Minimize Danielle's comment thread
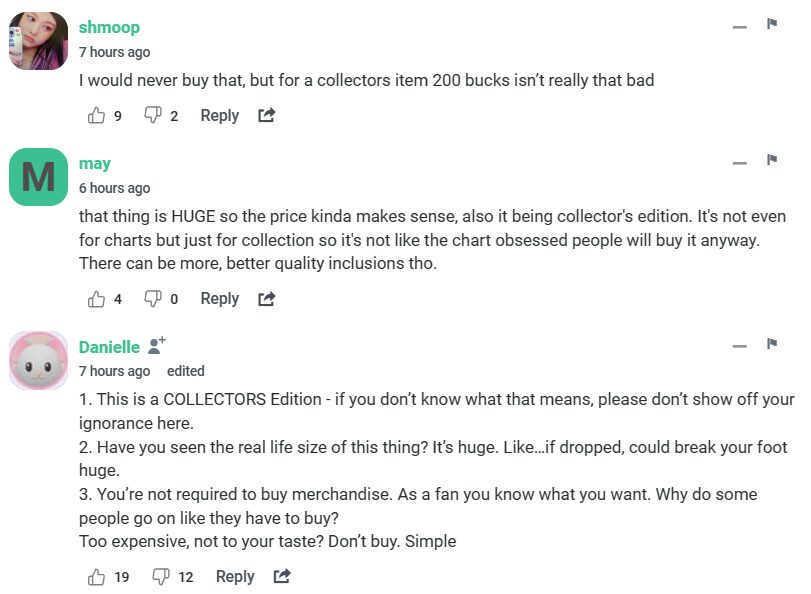The width and height of the screenshot is (811, 594). tap(740, 347)
